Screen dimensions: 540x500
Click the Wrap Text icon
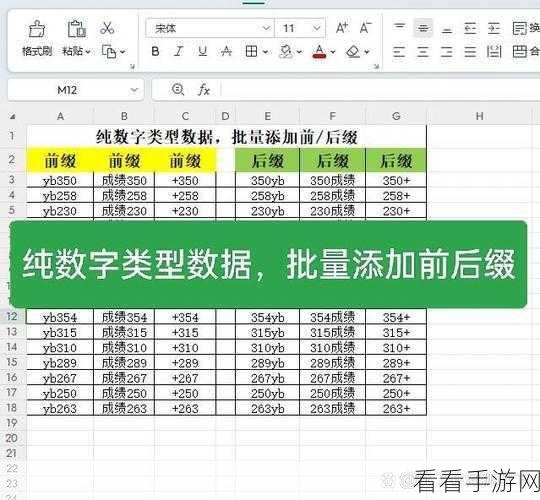coord(519,28)
